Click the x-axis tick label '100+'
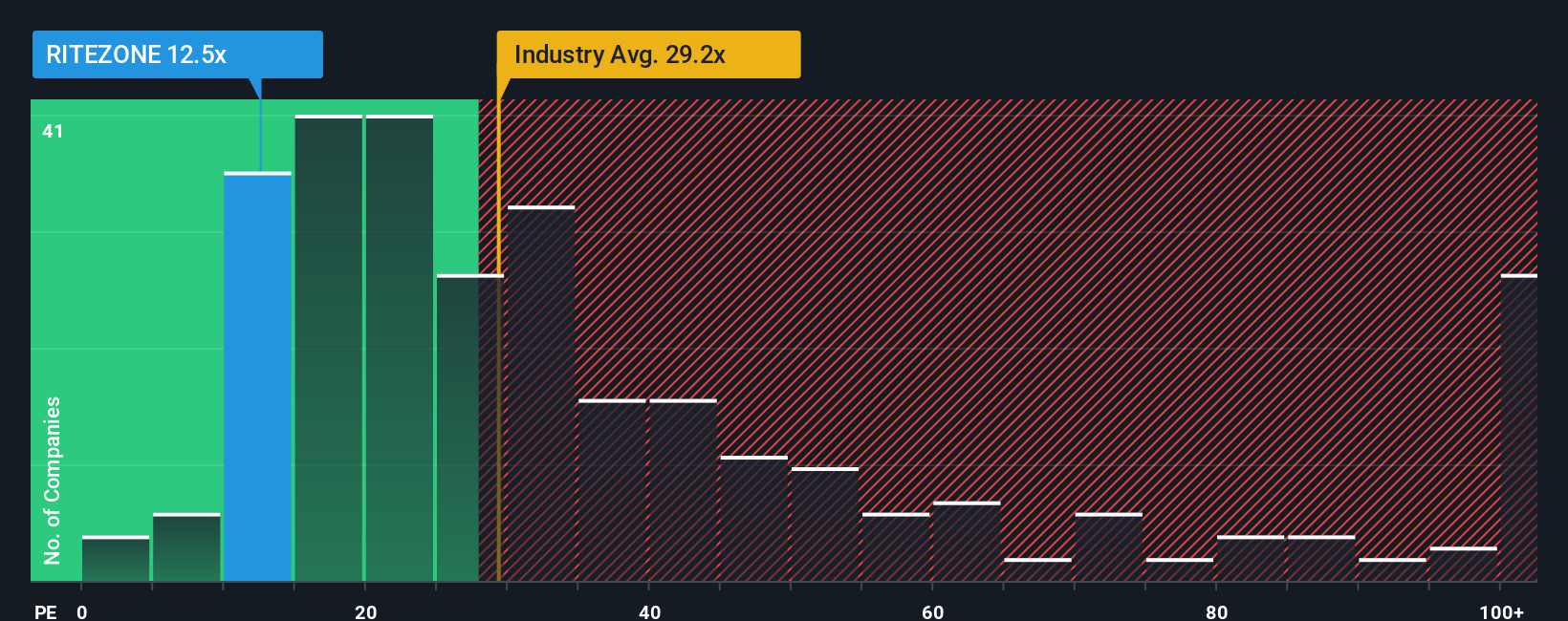Viewport: 1568px width, 621px height. [x=1501, y=611]
